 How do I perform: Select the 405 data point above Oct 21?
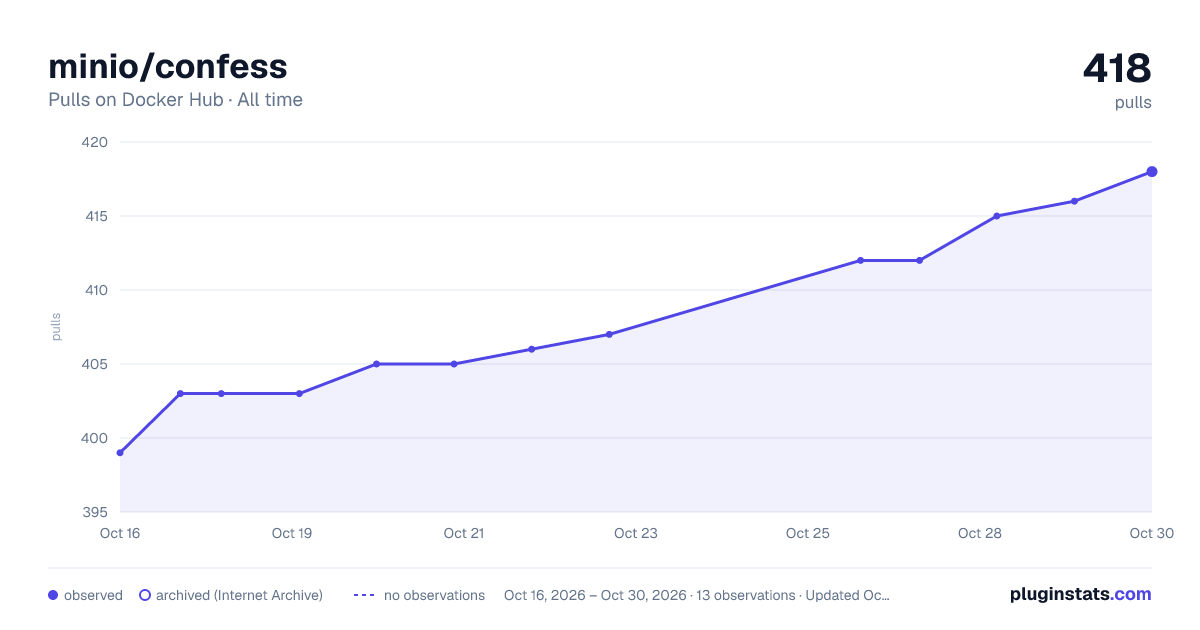(454, 364)
